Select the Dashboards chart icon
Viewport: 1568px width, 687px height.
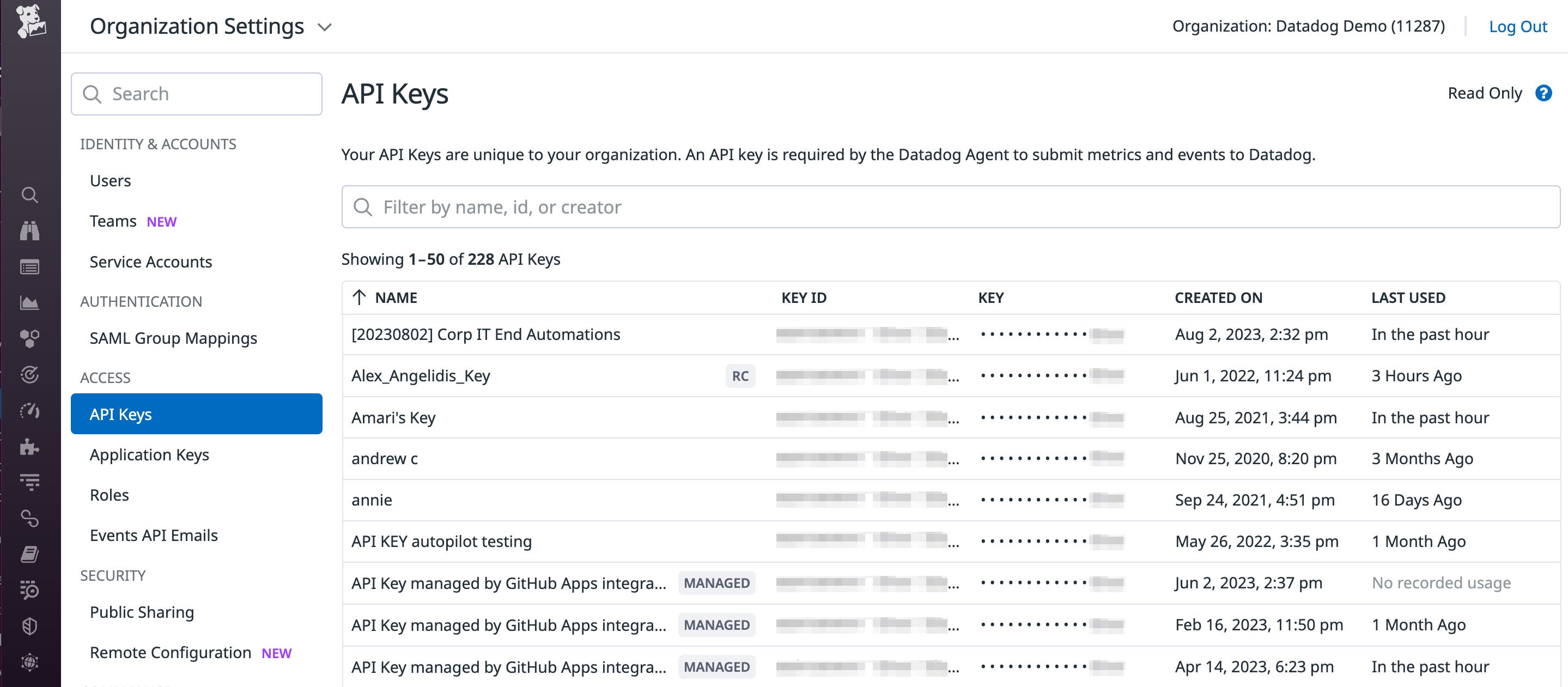click(x=29, y=302)
